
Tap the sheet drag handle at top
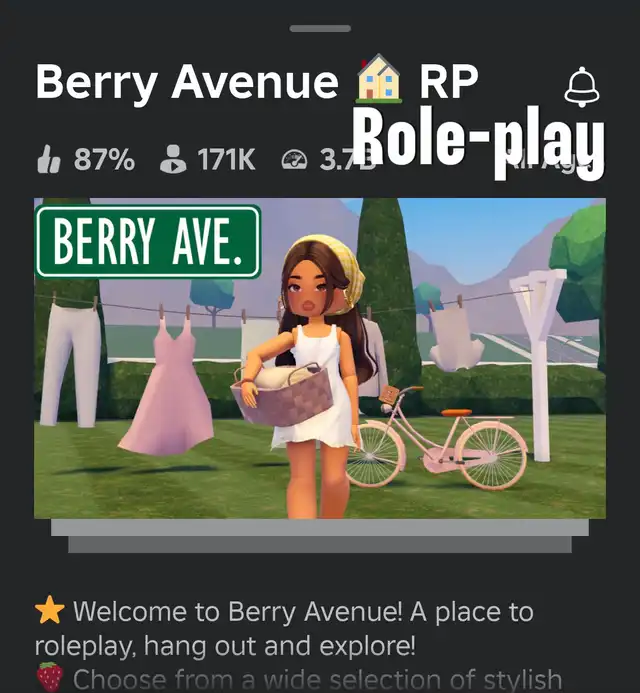coord(320,28)
